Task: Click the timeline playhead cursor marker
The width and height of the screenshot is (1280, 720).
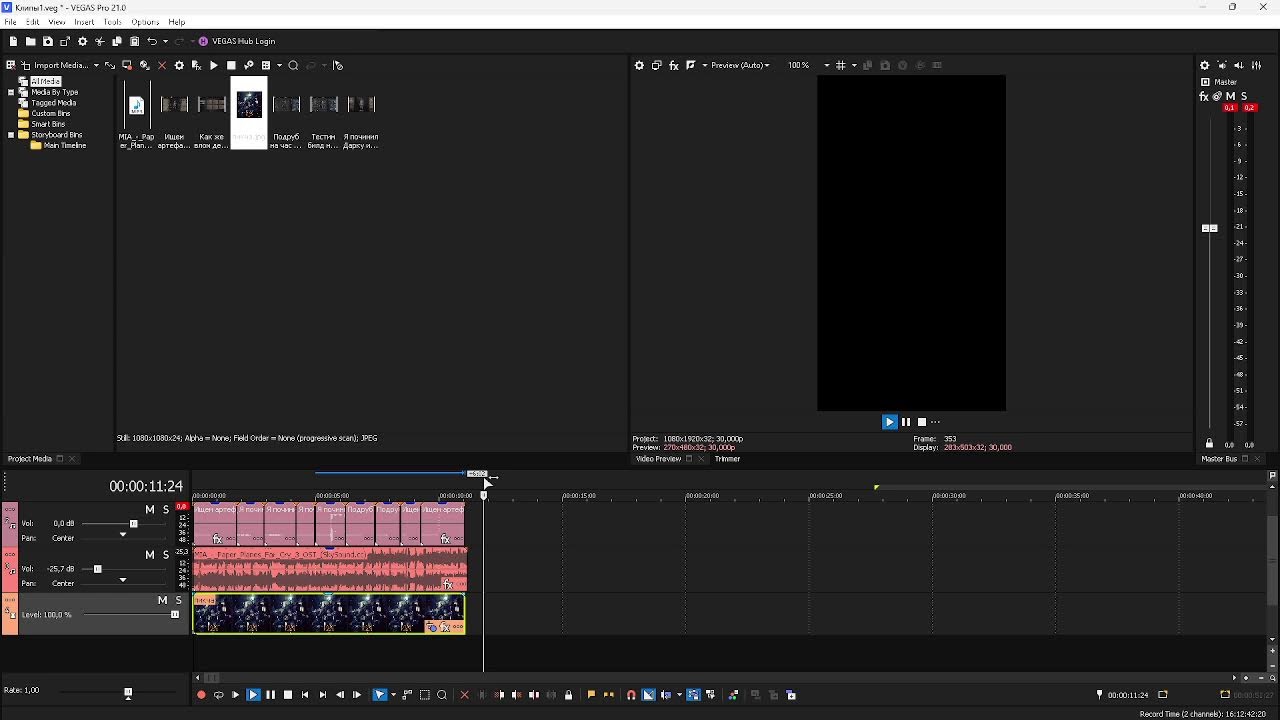Action: pos(484,495)
